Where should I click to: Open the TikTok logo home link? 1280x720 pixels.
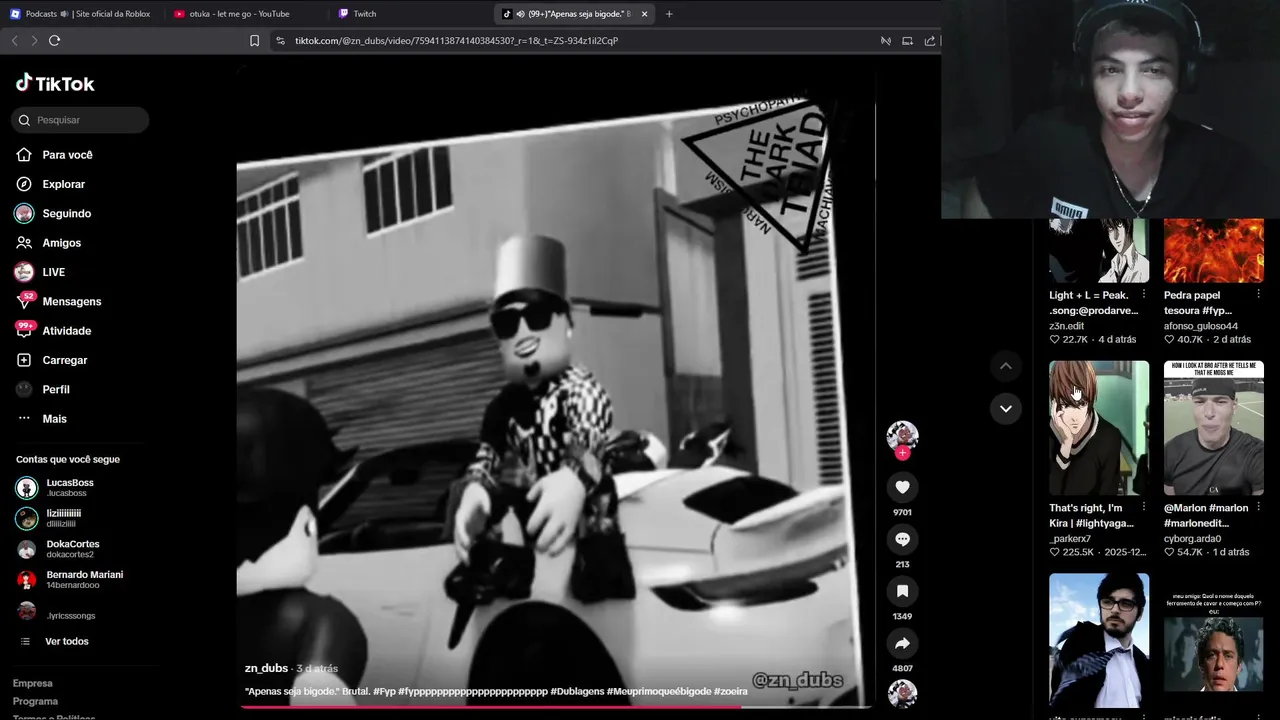pos(55,84)
